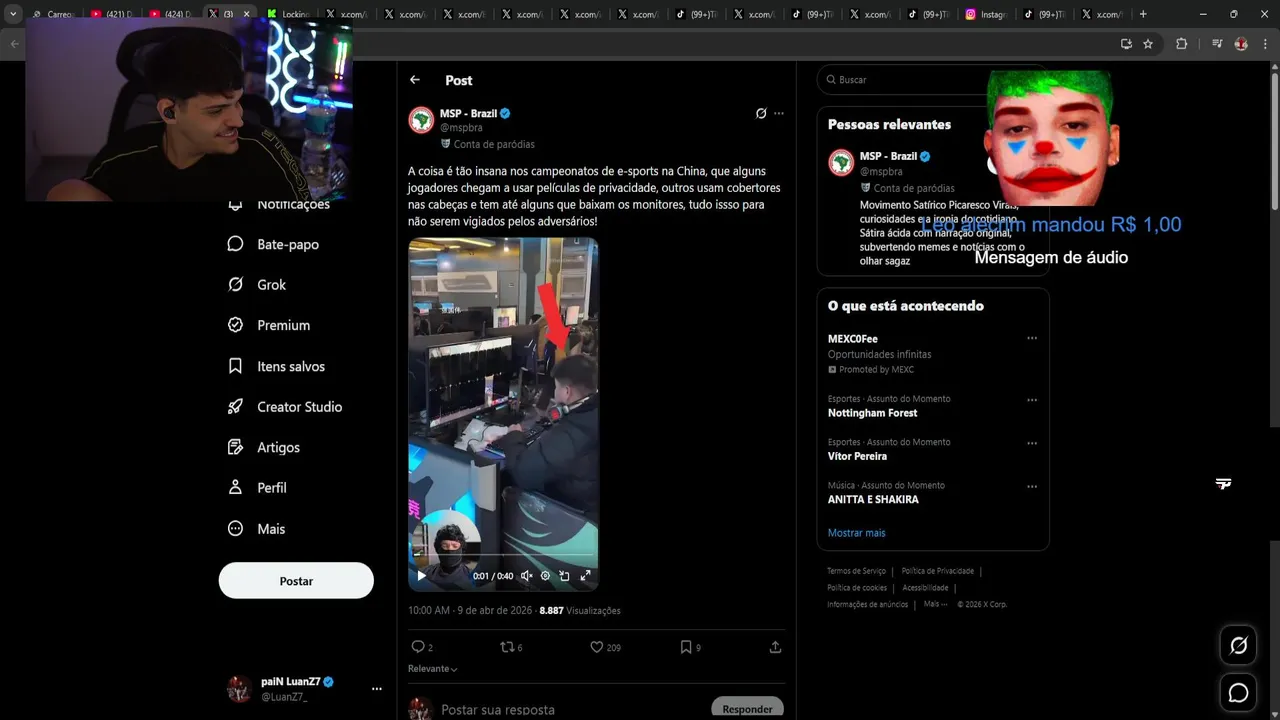The image size is (1280, 720).
Task: Open Grok in the sidebar
Action: pos(257,285)
